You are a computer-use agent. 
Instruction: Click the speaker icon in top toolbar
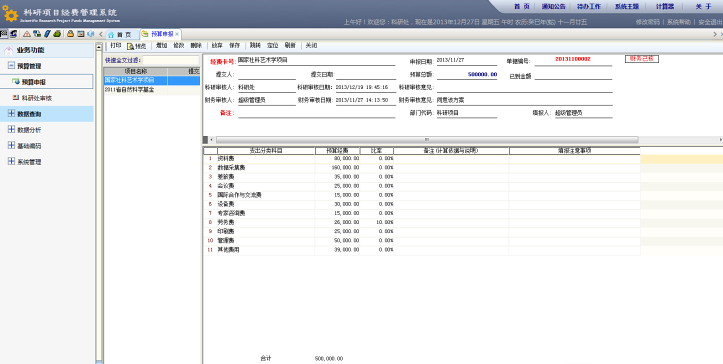click(90, 34)
